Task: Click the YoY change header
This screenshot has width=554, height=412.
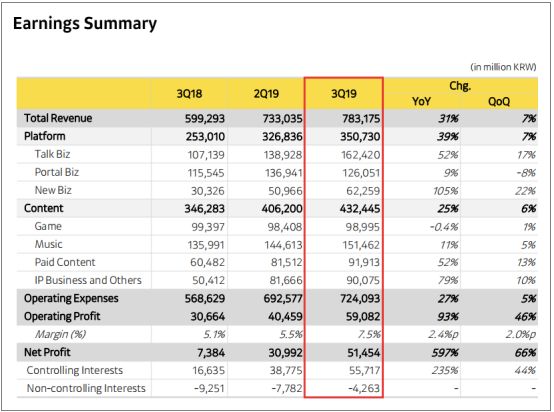Action: point(421,102)
